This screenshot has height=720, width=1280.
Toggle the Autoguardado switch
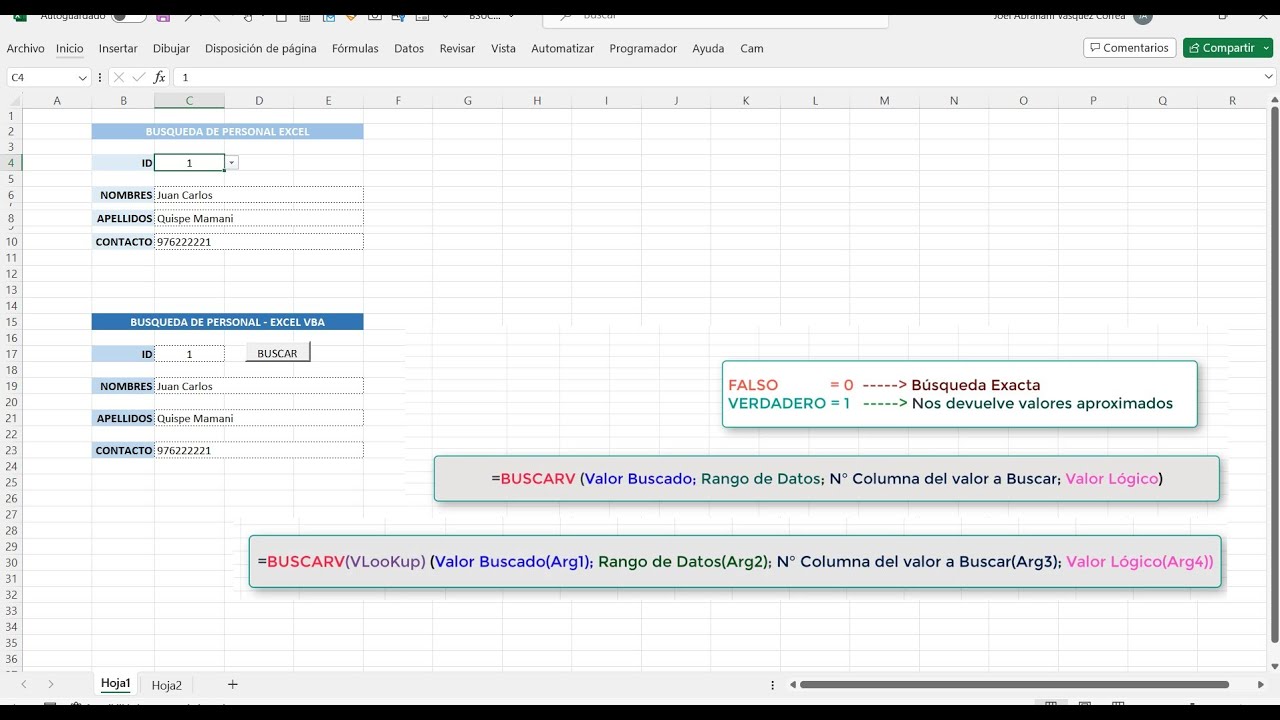click(x=128, y=16)
